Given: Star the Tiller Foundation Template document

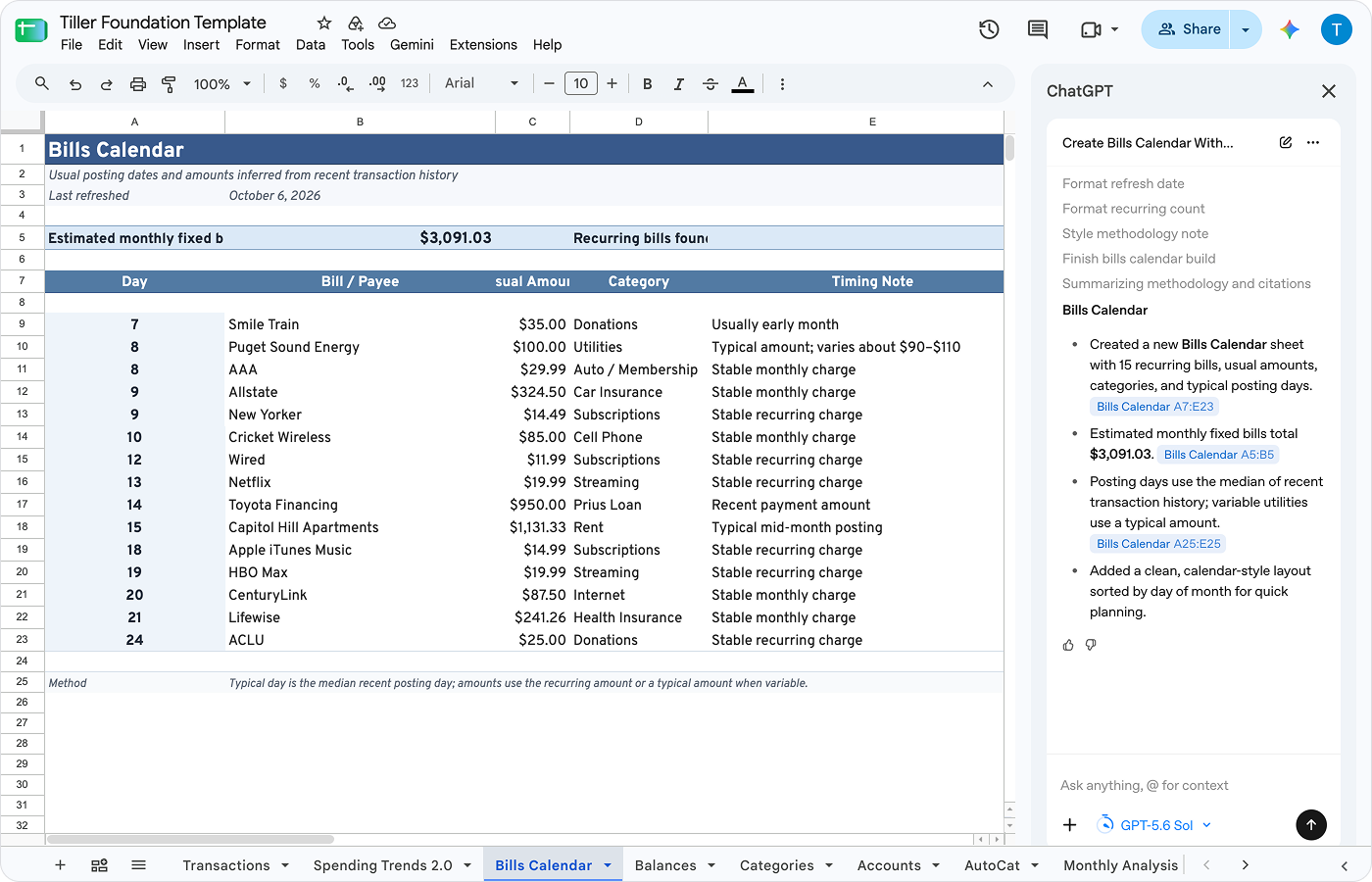Looking at the screenshot, I should (x=324, y=23).
